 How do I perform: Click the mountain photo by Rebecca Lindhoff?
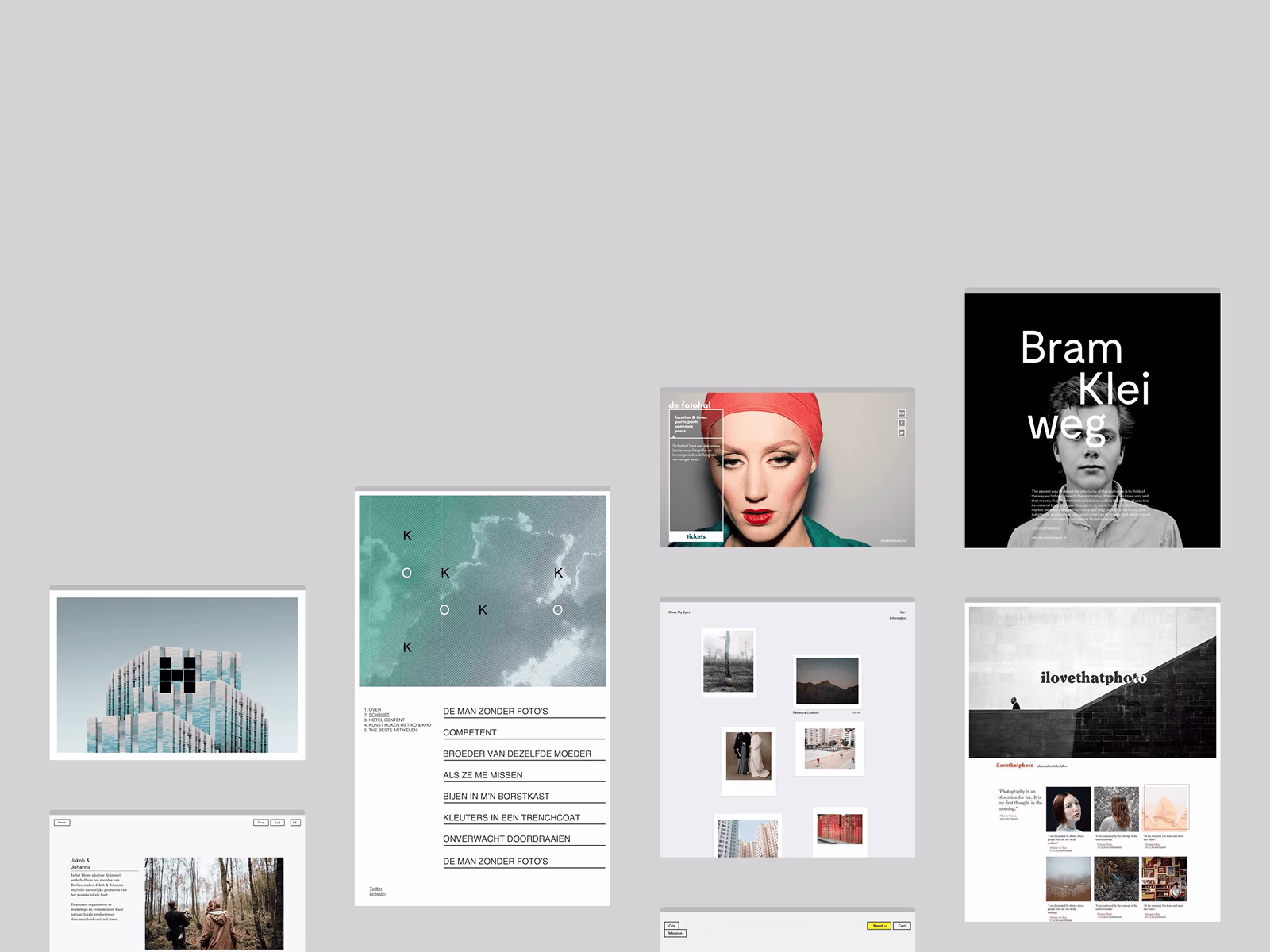[x=827, y=681]
